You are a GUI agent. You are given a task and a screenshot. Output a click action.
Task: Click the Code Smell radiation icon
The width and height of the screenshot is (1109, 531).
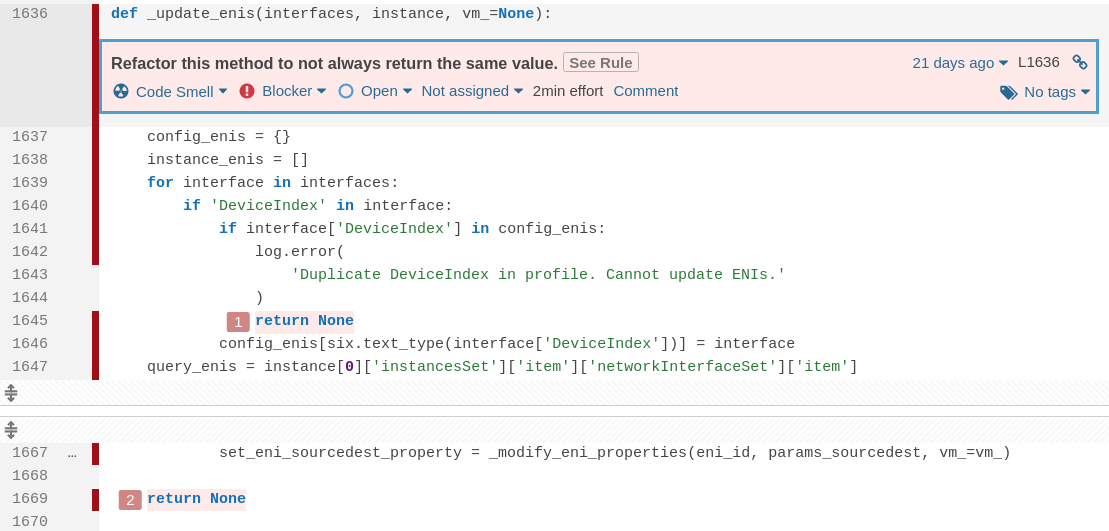(121, 91)
